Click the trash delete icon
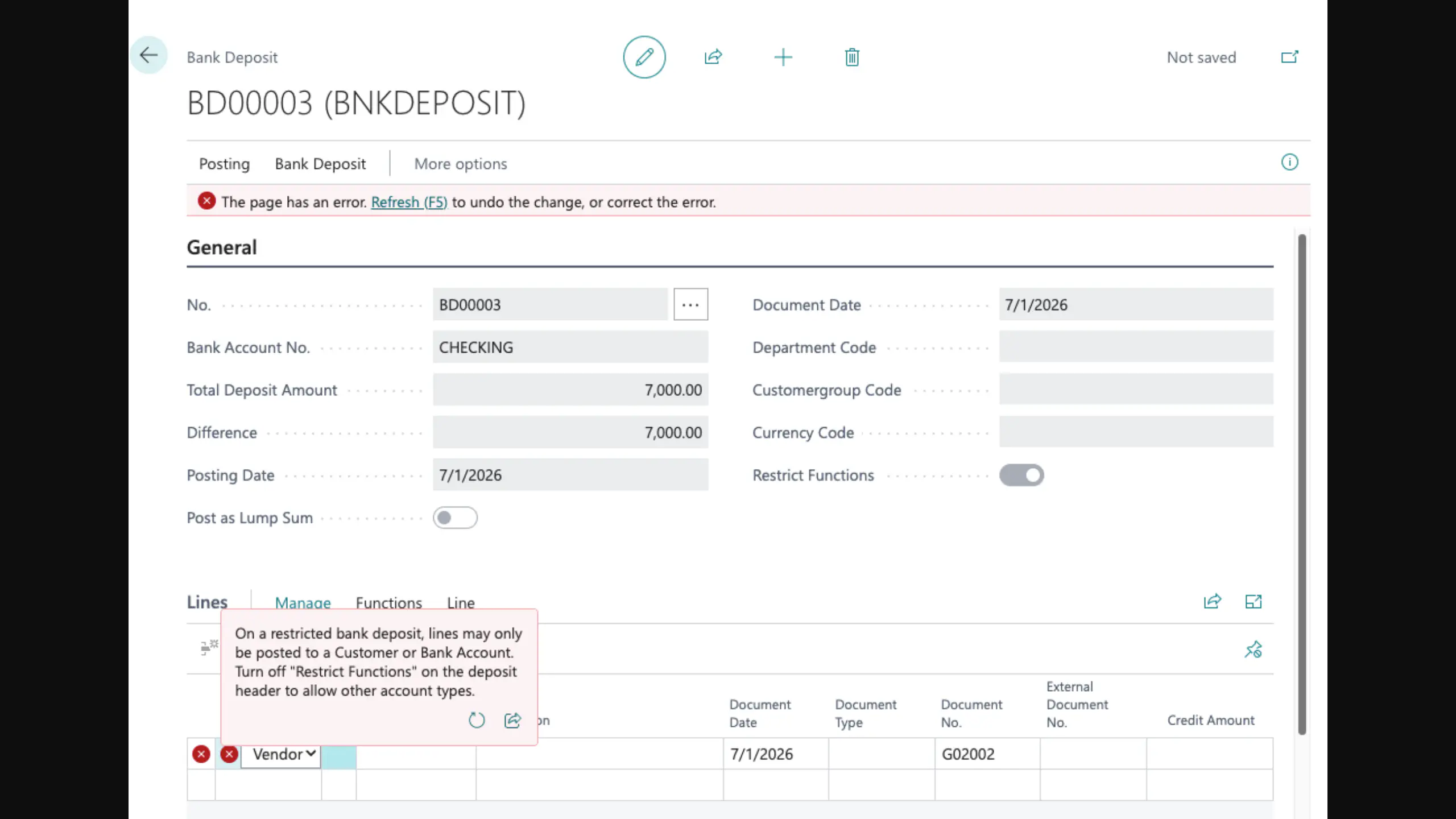Screen dimensions: 1456x819 pyautogui.click(x=851, y=57)
